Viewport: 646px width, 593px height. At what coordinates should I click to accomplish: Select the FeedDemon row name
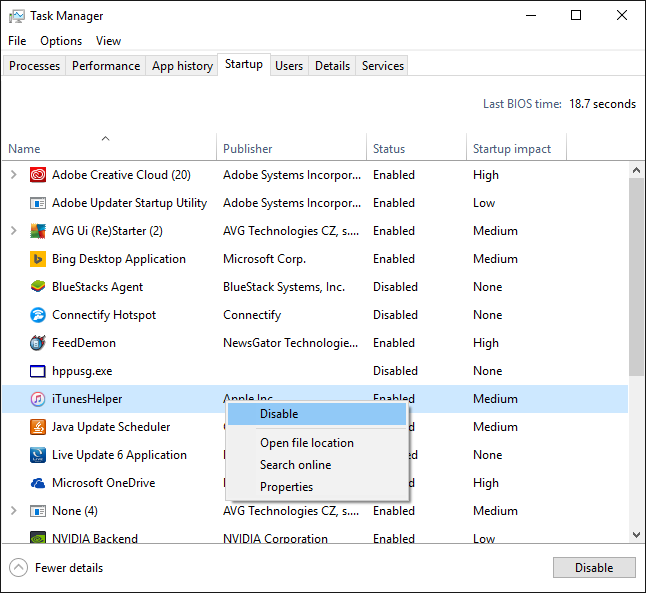pos(84,343)
